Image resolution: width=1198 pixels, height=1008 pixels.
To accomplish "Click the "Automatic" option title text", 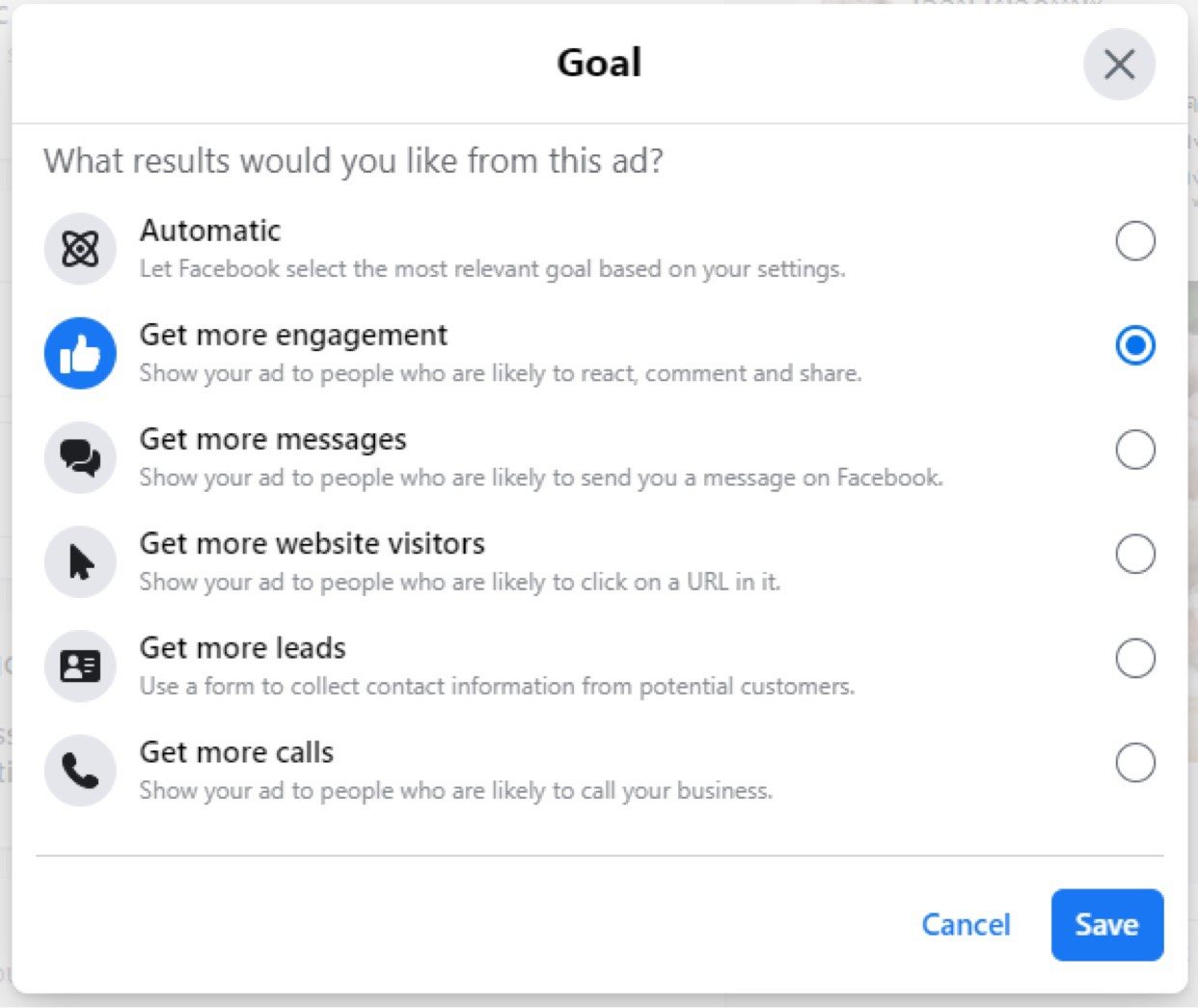I will (x=210, y=231).
